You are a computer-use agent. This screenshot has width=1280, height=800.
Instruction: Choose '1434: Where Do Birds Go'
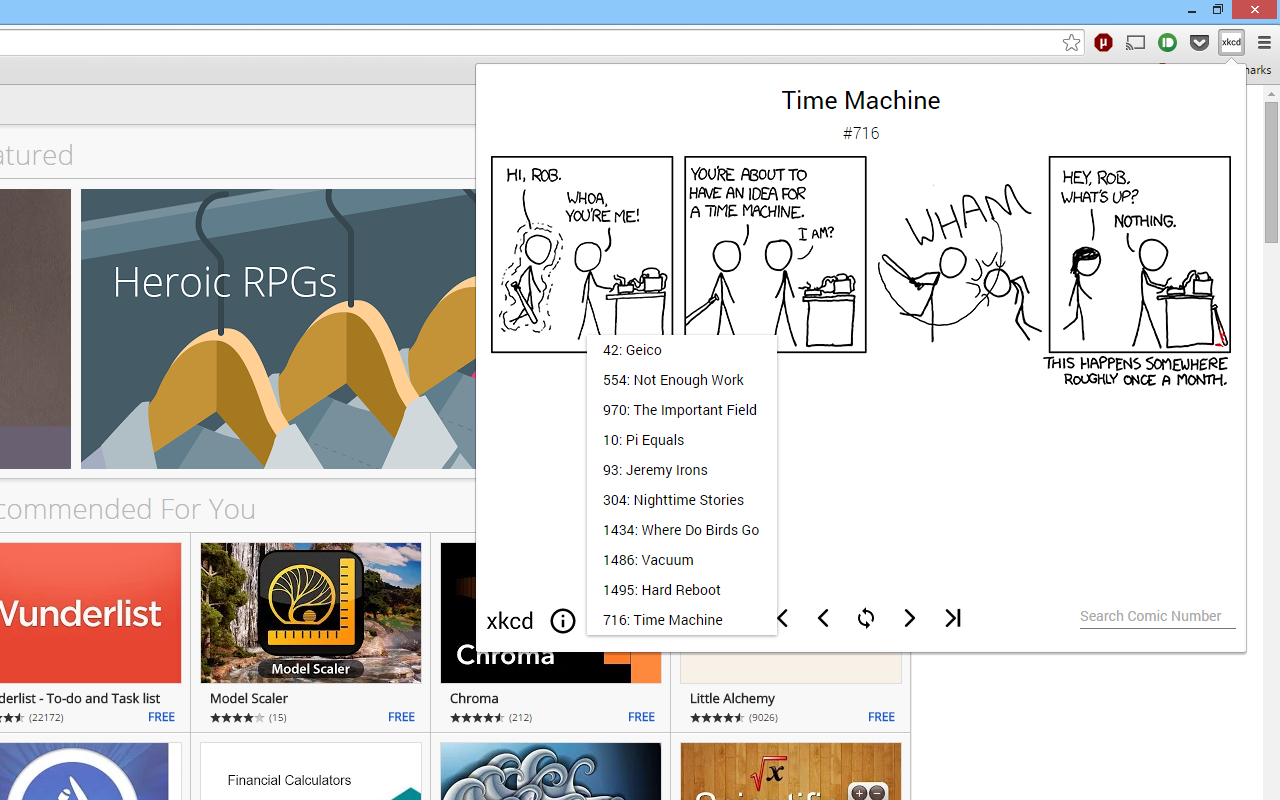[x=682, y=530]
